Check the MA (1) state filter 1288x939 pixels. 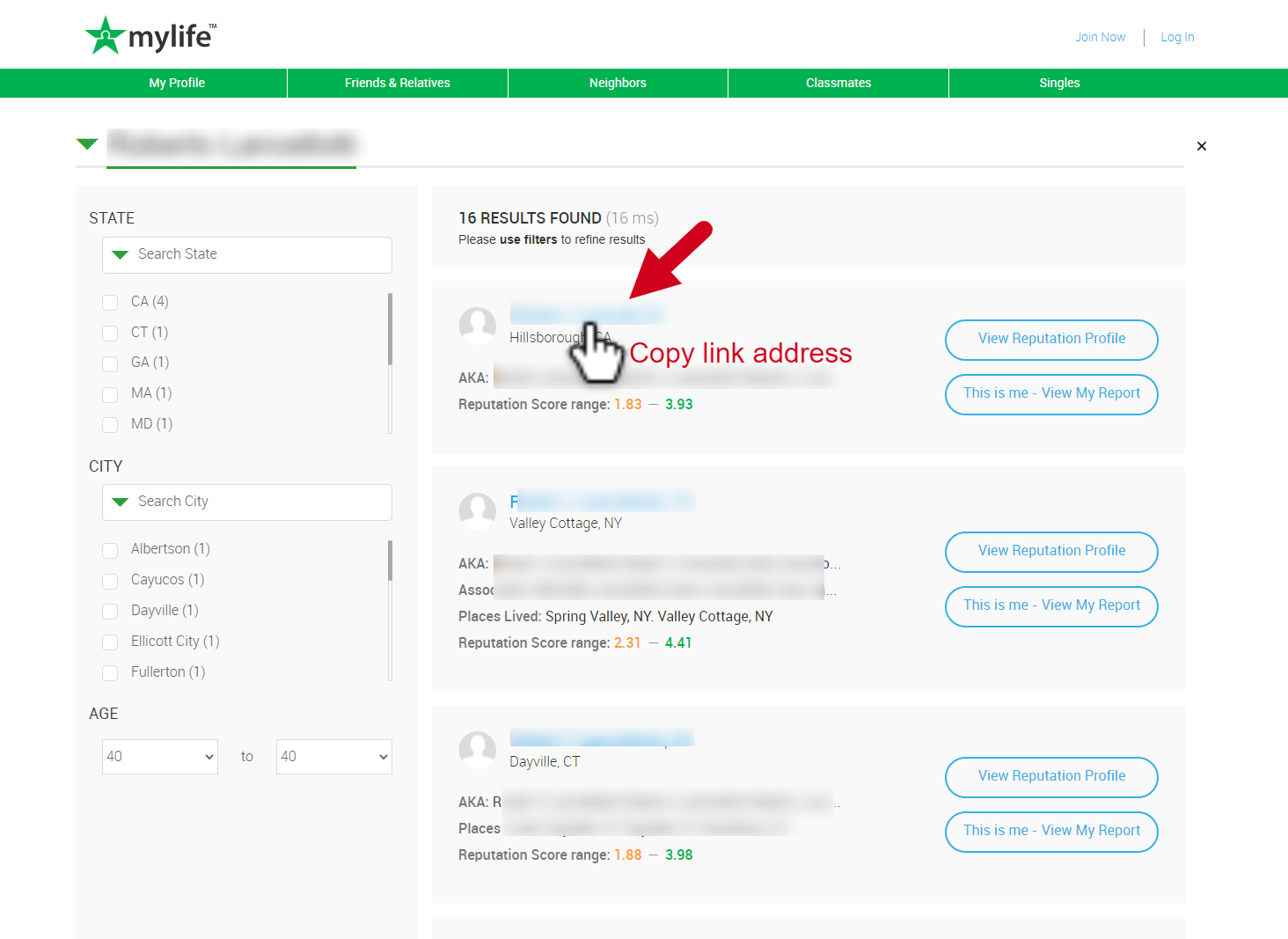pos(110,394)
